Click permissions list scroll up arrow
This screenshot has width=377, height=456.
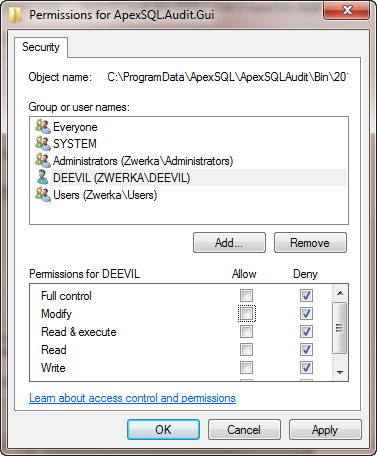click(340, 293)
